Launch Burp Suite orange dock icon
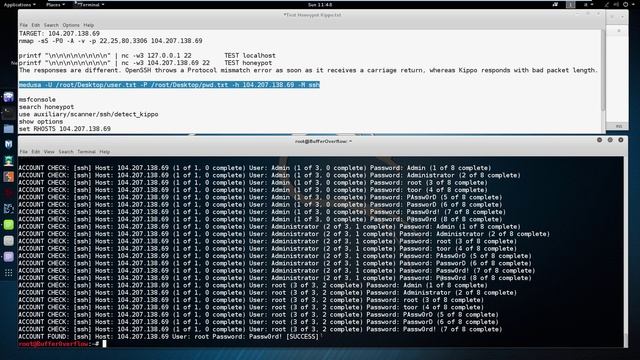640x360 pixels. point(9,177)
